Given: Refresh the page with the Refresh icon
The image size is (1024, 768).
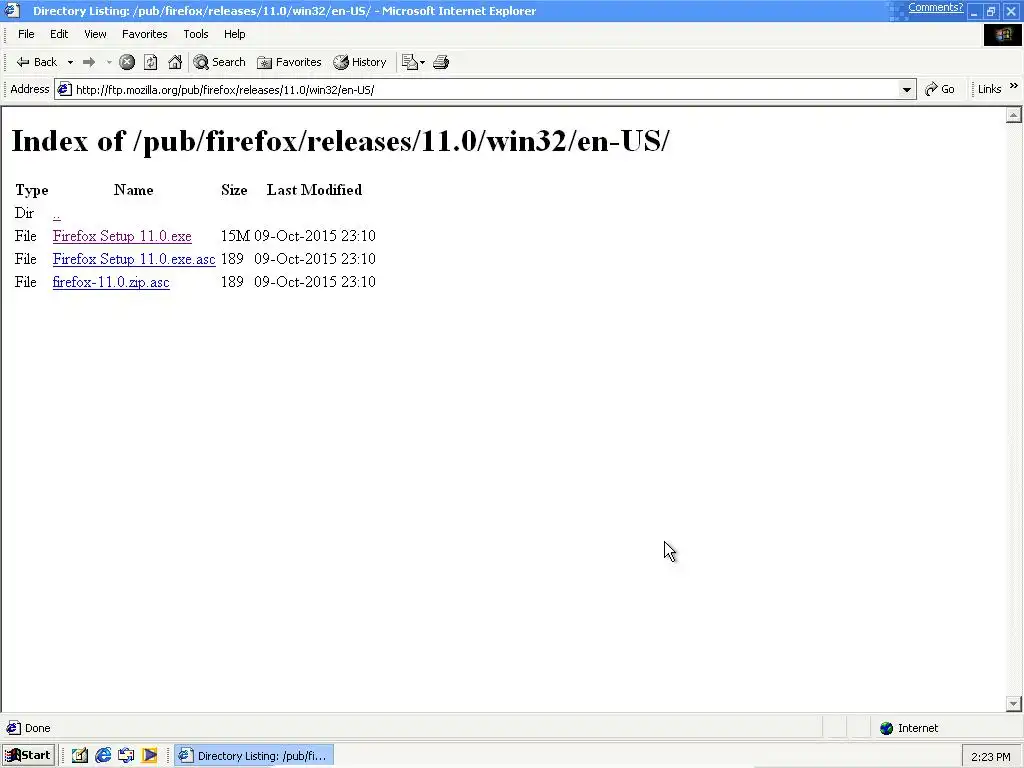Looking at the screenshot, I should pos(150,62).
